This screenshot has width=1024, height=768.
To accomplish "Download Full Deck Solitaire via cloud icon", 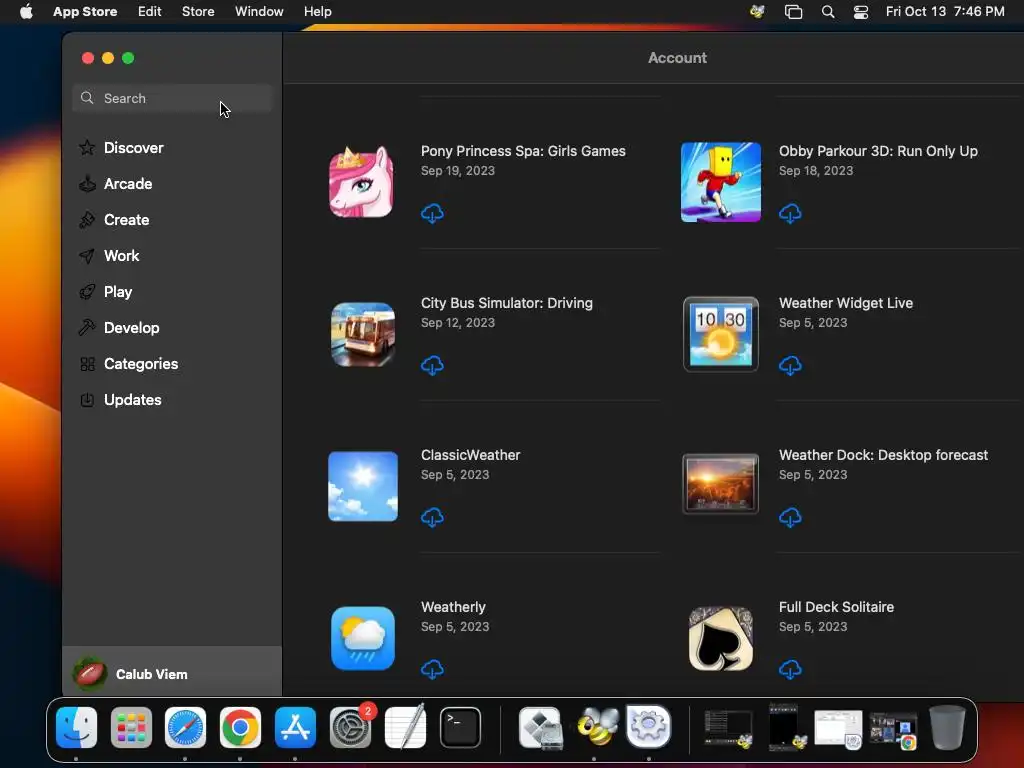I will [790, 669].
